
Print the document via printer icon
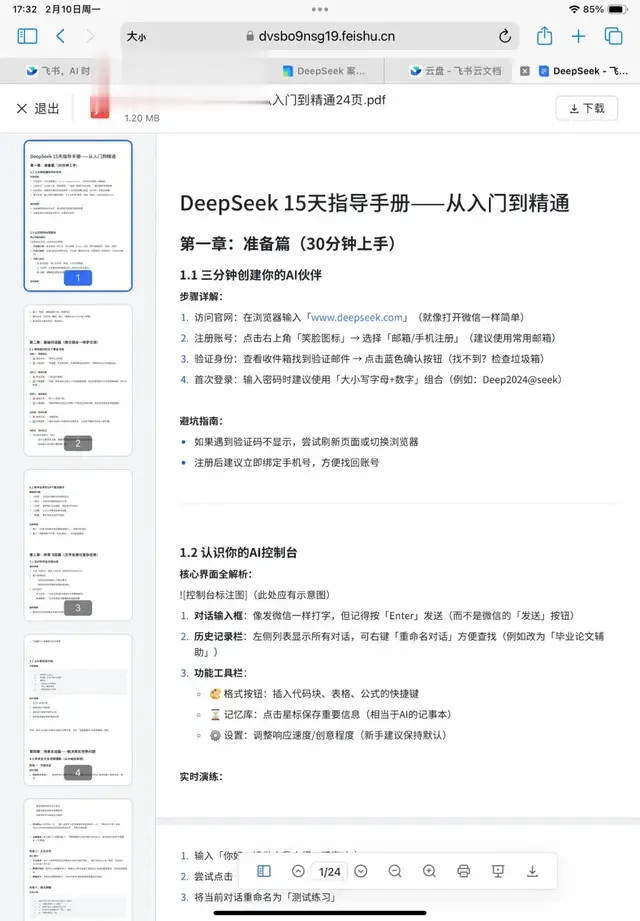click(464, 871)
